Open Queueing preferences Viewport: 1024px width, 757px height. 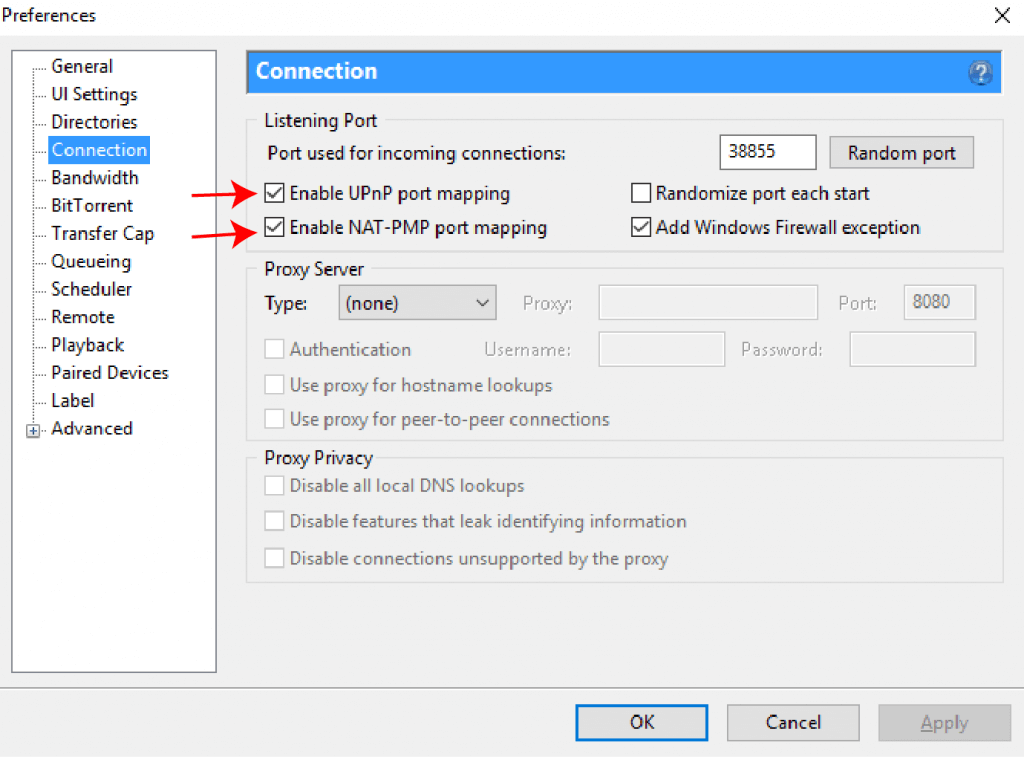click(x=91, y=262)
